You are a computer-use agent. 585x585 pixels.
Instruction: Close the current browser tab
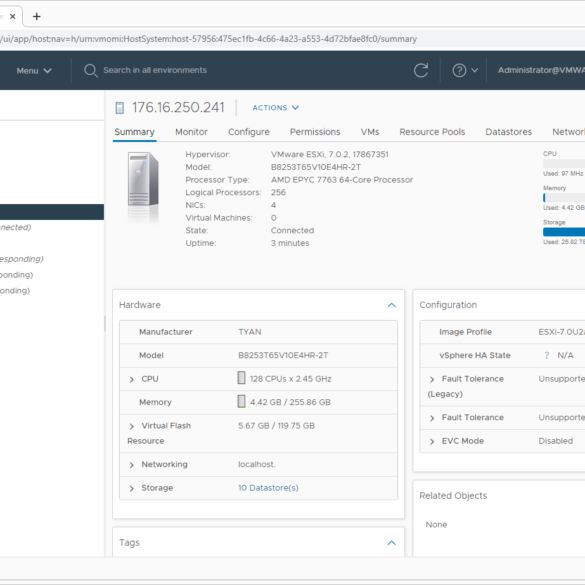coord(13,16)
